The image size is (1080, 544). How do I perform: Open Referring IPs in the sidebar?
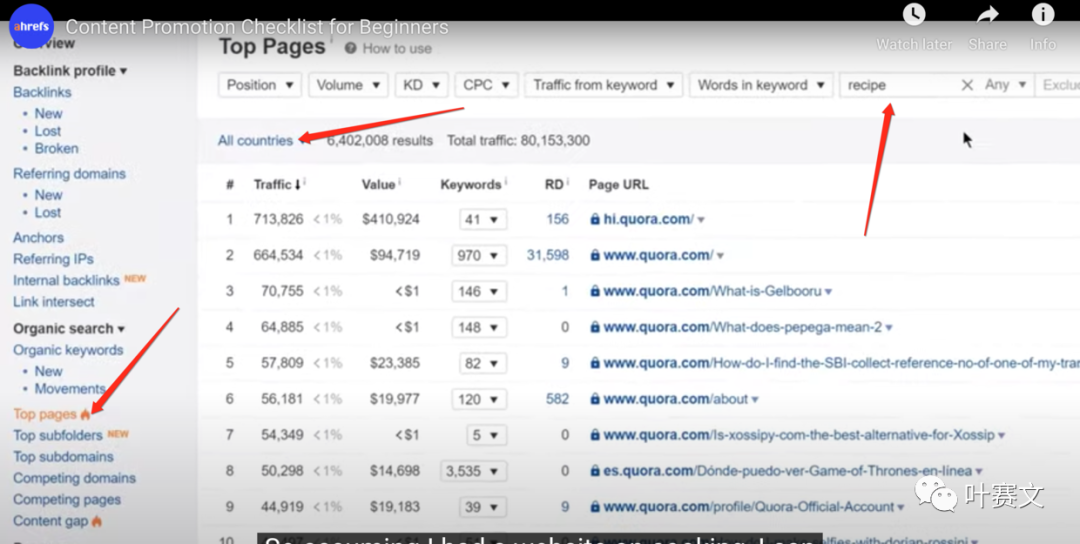tap(53, 259)
